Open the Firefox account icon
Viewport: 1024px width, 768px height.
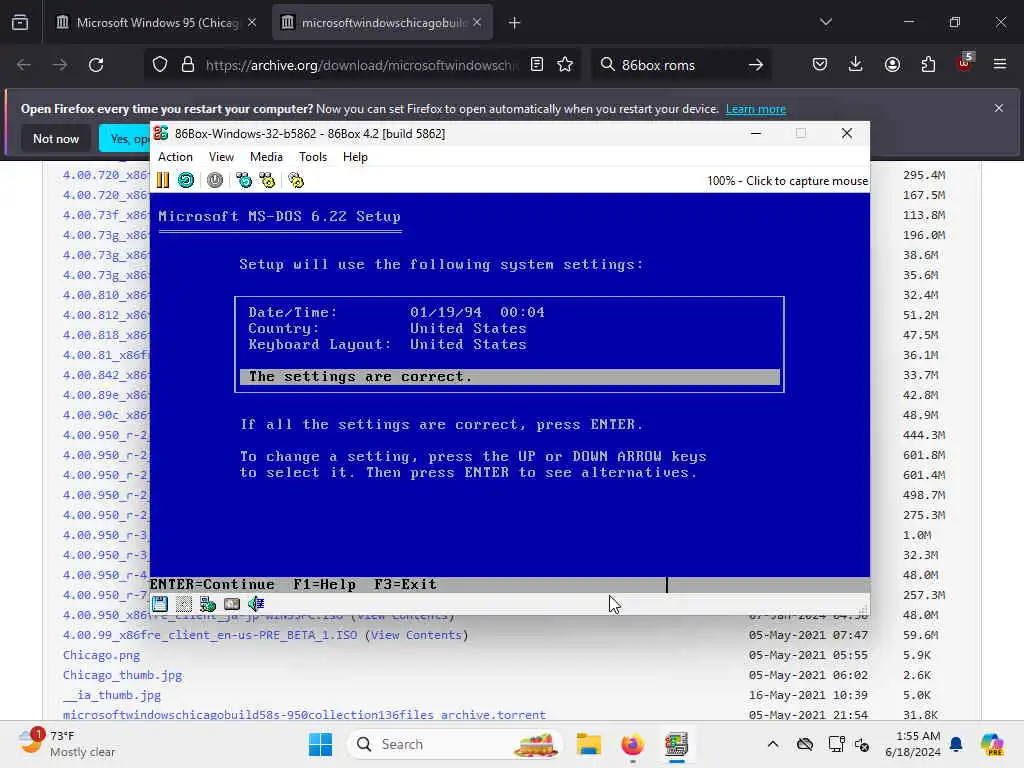pos(892,64)
